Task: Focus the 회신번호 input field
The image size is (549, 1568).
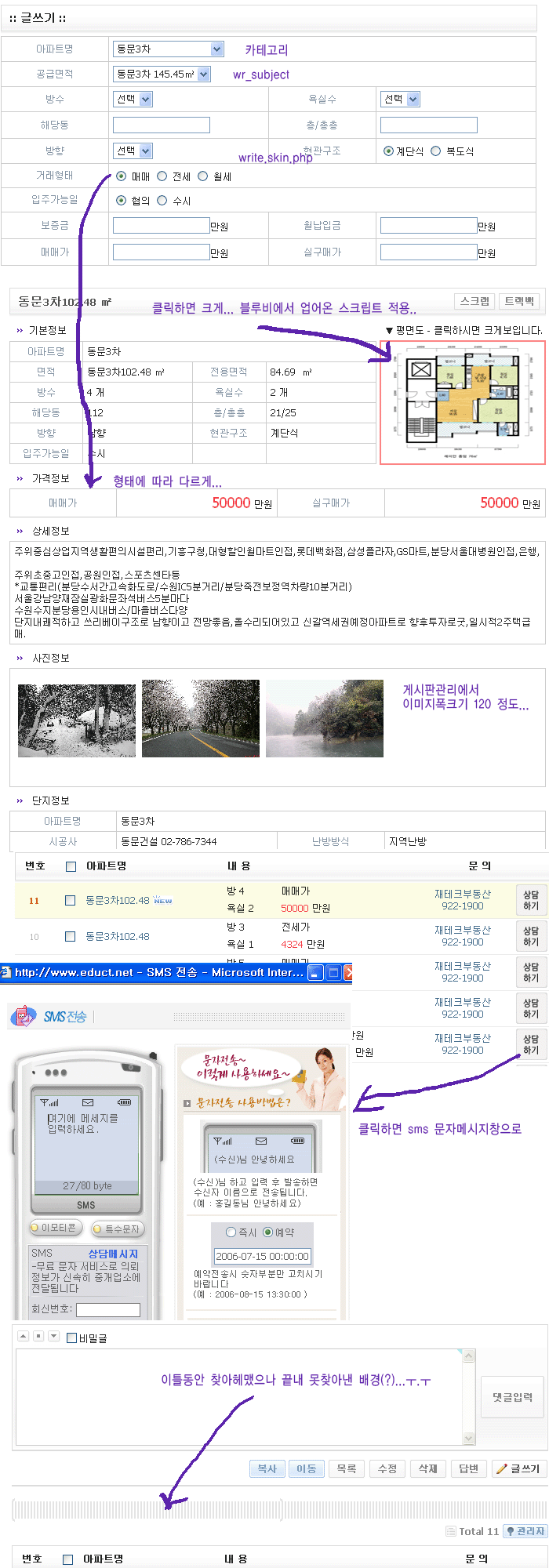Action: tap(108, 1309)
